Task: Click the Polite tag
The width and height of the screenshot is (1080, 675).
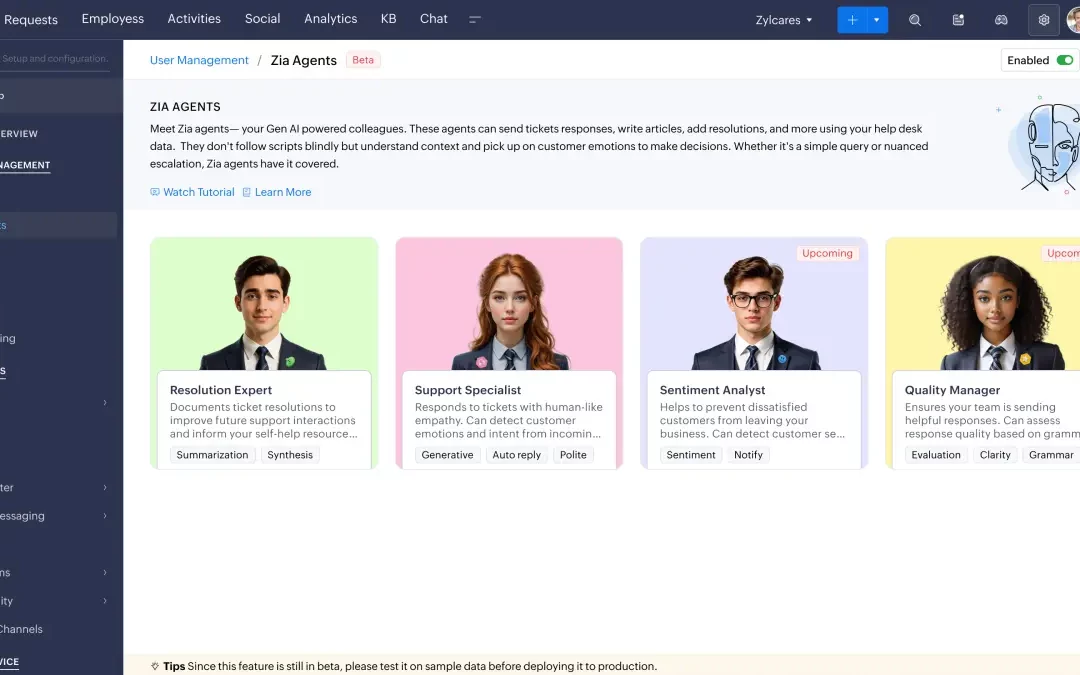Action: (x=573, y=455)
